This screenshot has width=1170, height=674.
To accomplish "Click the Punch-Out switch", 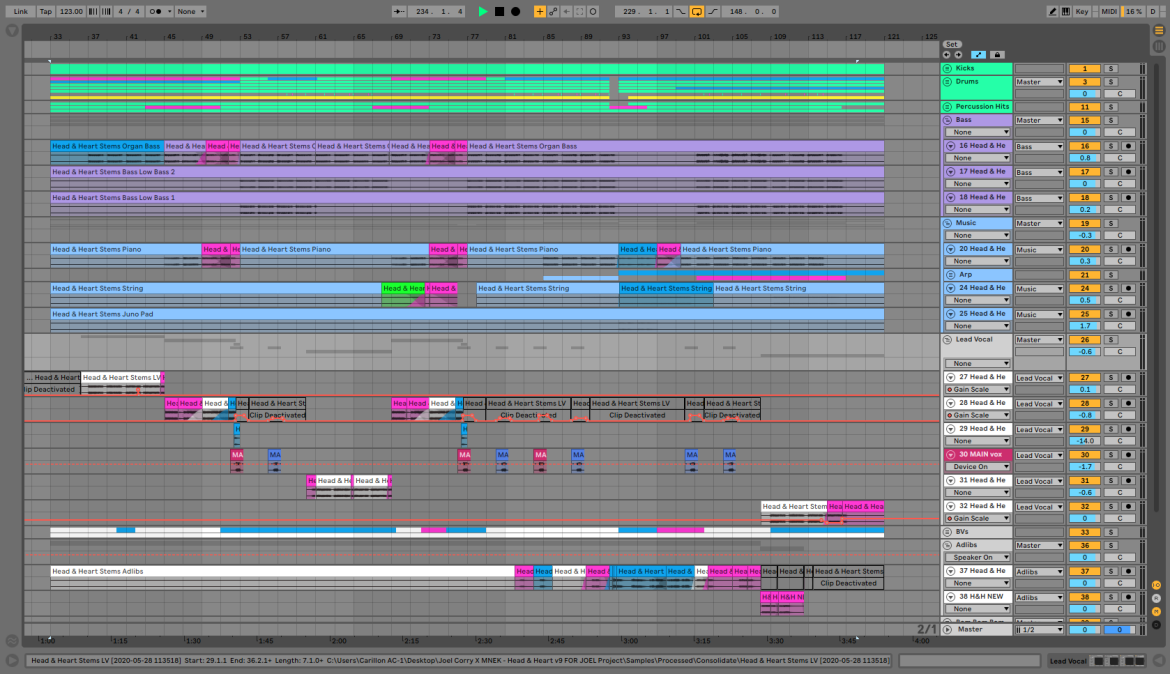I will (713, 11).
